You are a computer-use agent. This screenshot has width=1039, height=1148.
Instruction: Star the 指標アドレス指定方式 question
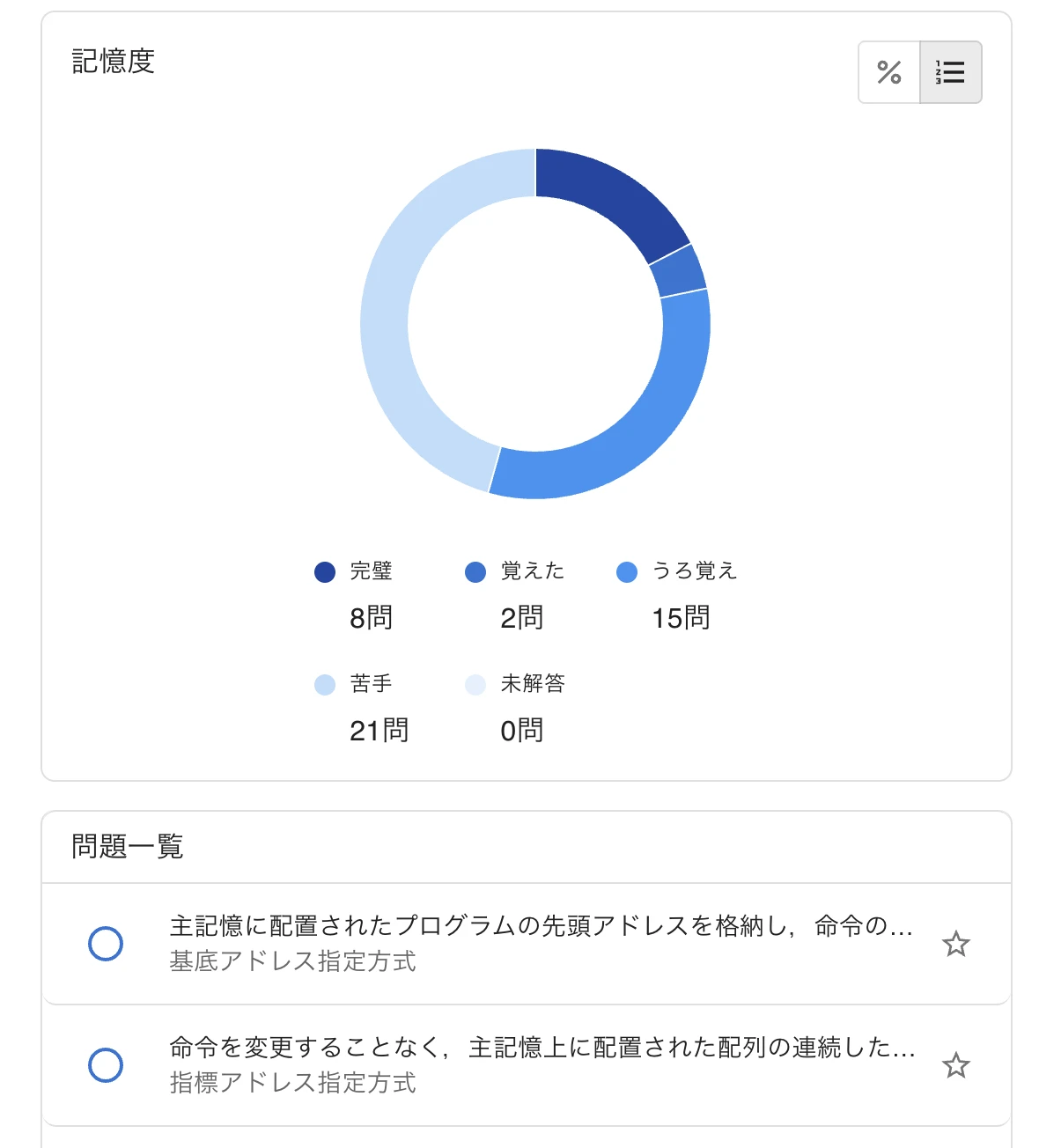[x=956, y=1065]
